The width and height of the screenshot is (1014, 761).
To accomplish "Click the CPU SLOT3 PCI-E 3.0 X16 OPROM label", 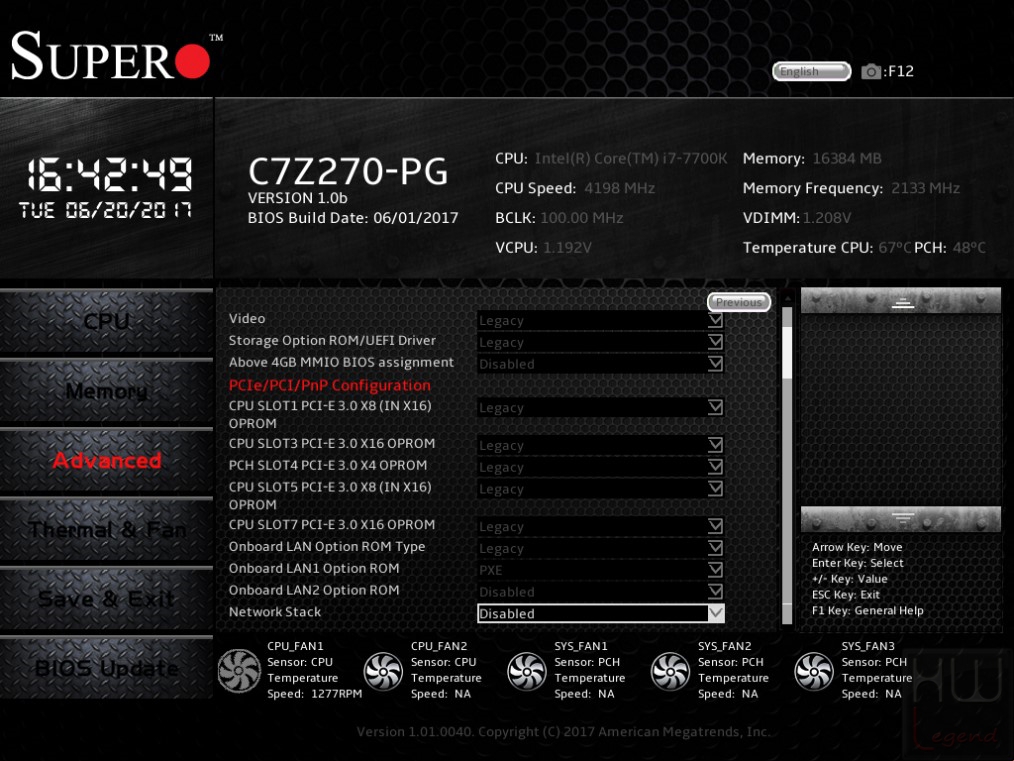I will click(x=332, y=443).
